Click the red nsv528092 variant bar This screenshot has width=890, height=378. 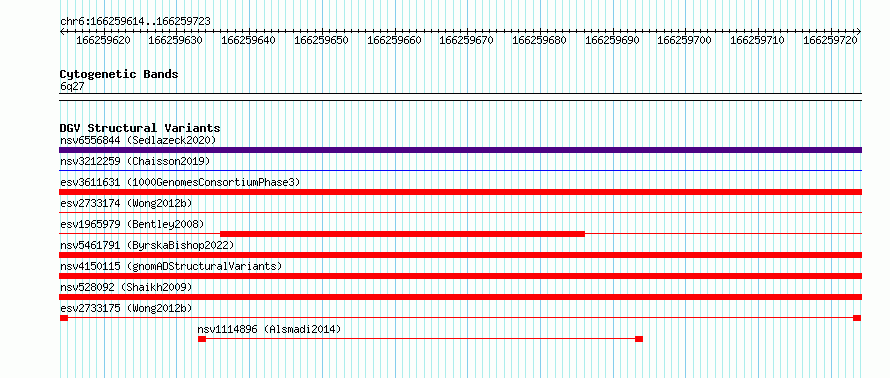pos(460,297)
